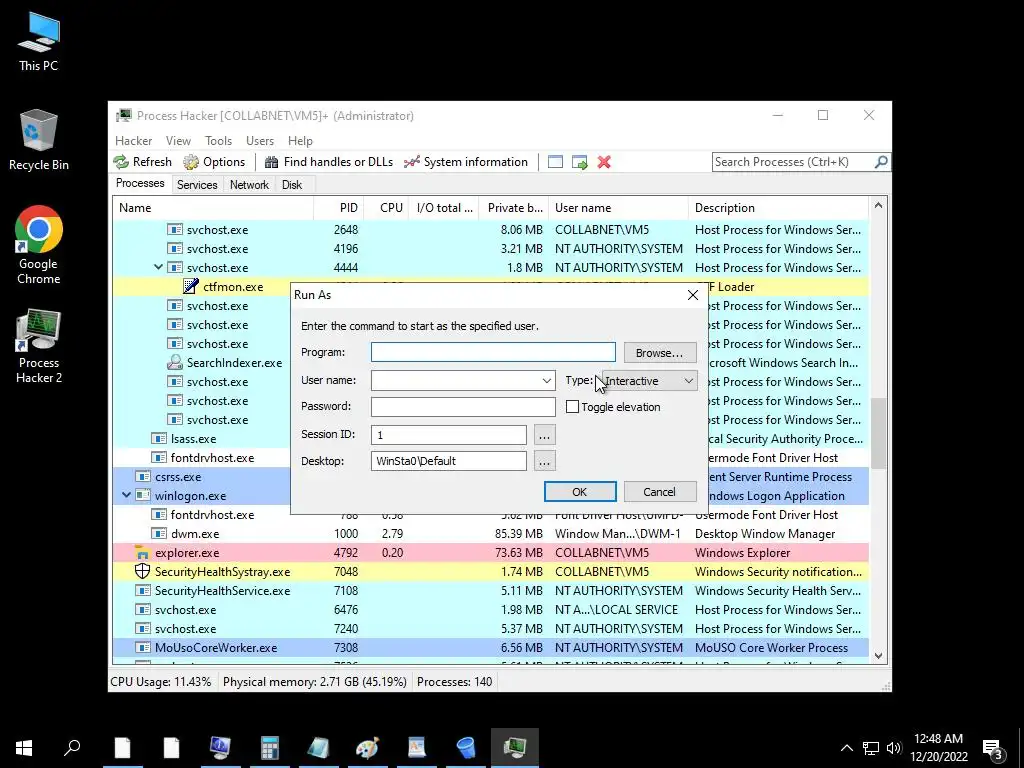The width and height of the screenshot is (1024, 768).
Task: Click the Session ID text field
Action: (x=449, y=435)
